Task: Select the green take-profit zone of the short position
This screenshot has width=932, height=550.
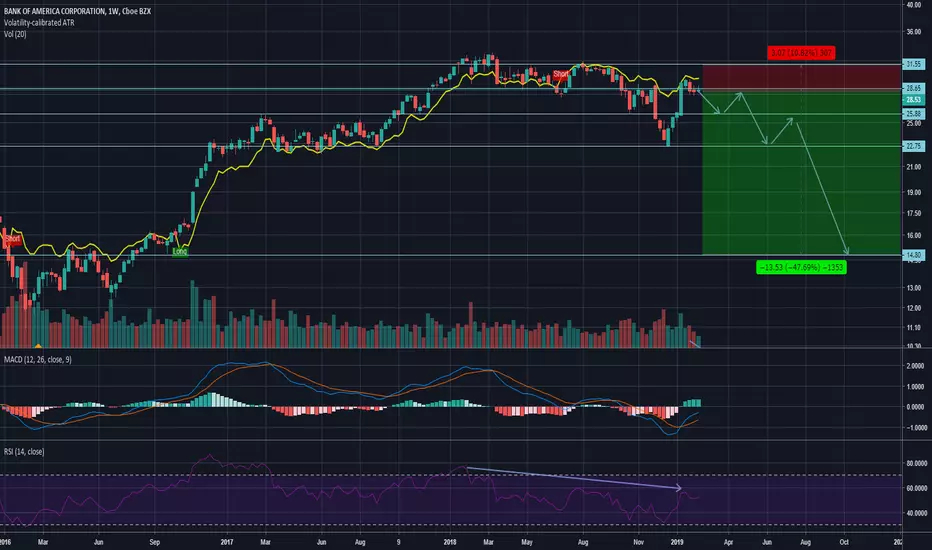Action: click(x=801, y=172)
